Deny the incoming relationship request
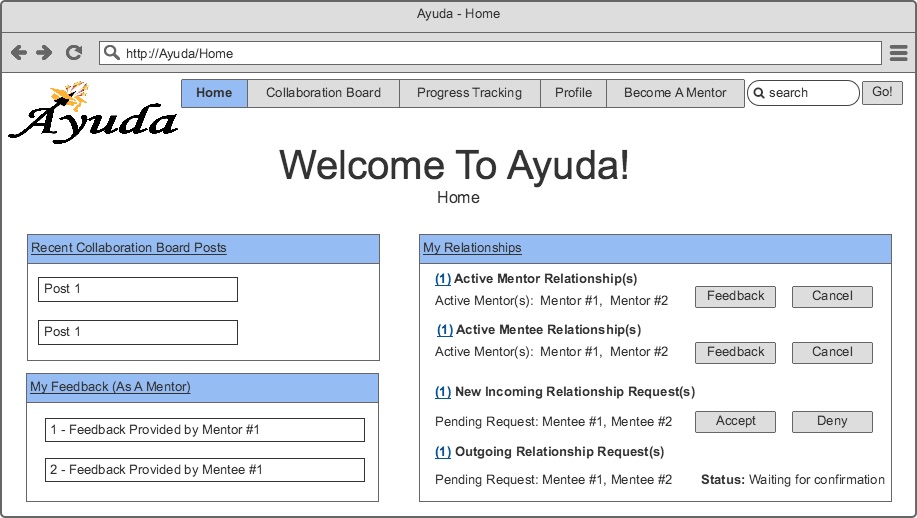 click(x=832, y=421)
